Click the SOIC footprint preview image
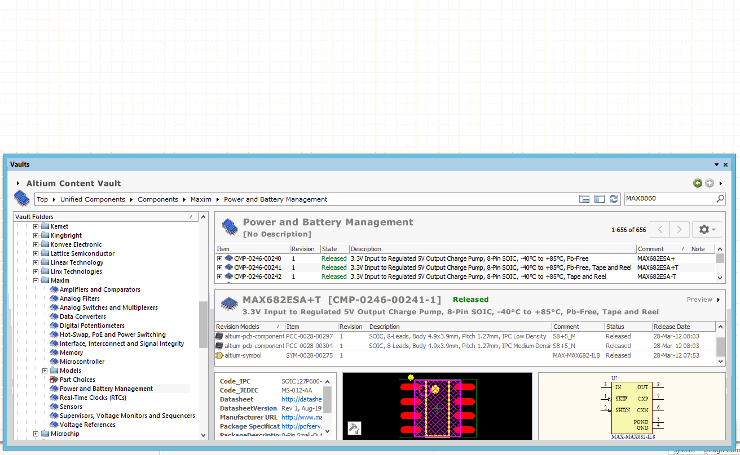740x455 pixels. click(x=437, y=406)
